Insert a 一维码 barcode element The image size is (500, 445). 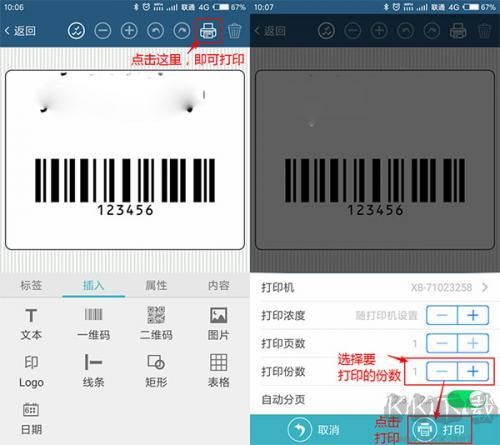tap(93, 324)
